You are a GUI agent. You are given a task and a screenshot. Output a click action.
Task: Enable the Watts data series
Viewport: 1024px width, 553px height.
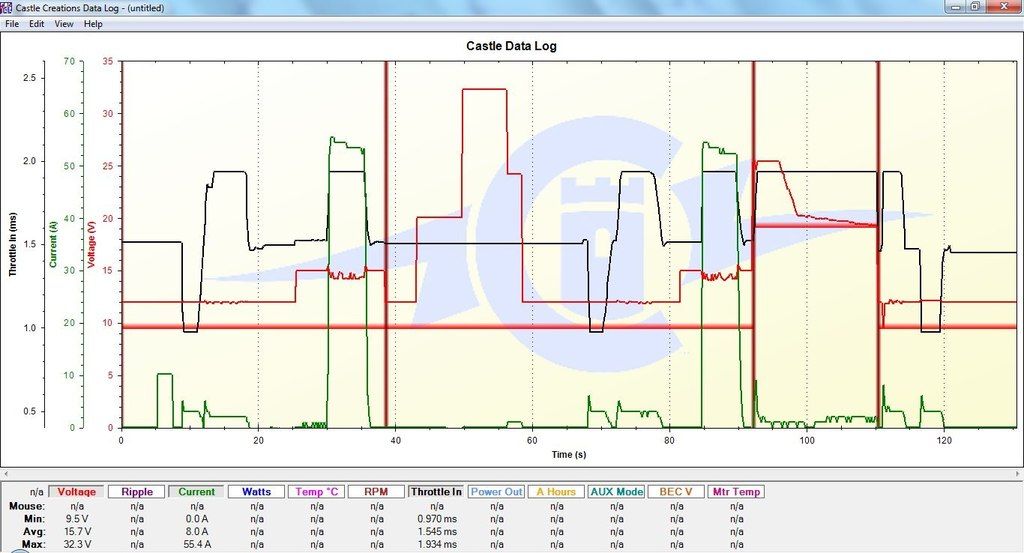point(257,492)
